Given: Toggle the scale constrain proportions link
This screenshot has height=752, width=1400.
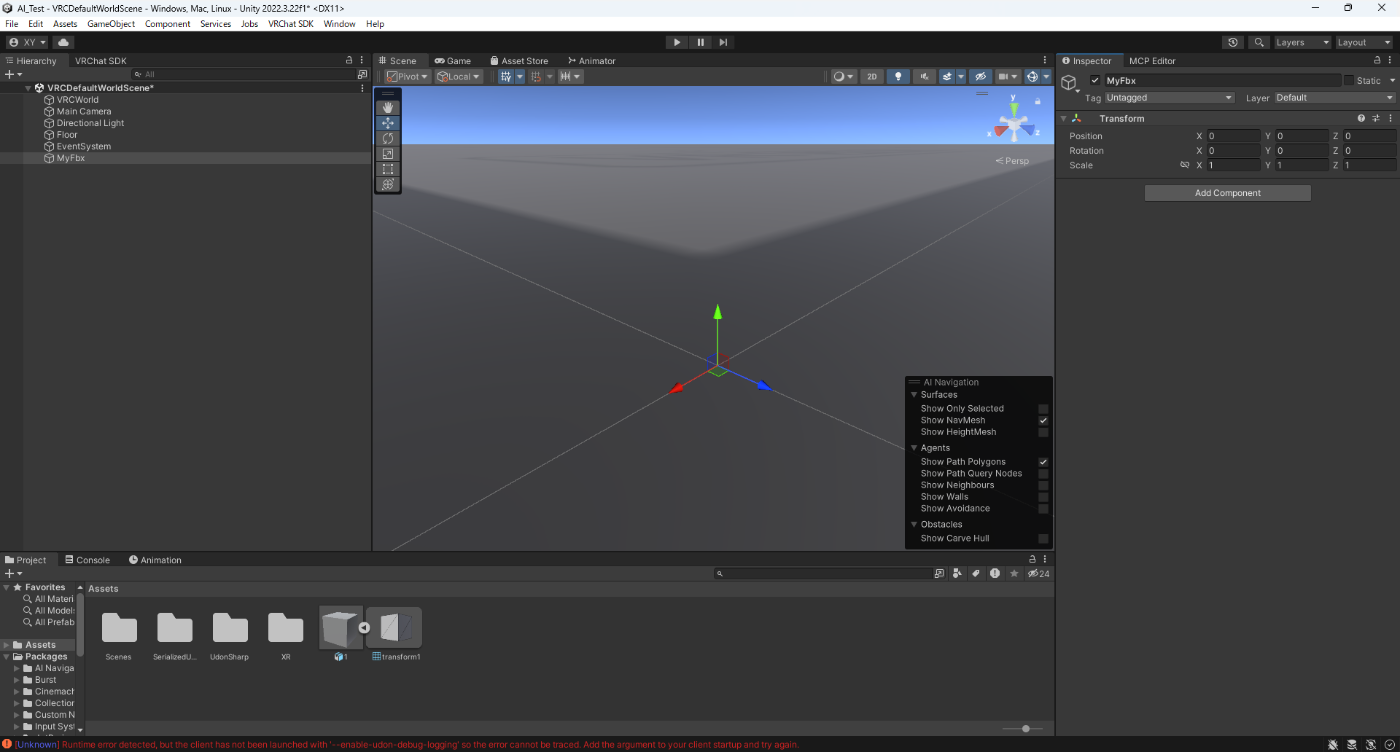Looking at the screenshot, I should [x=1185, y=165].
